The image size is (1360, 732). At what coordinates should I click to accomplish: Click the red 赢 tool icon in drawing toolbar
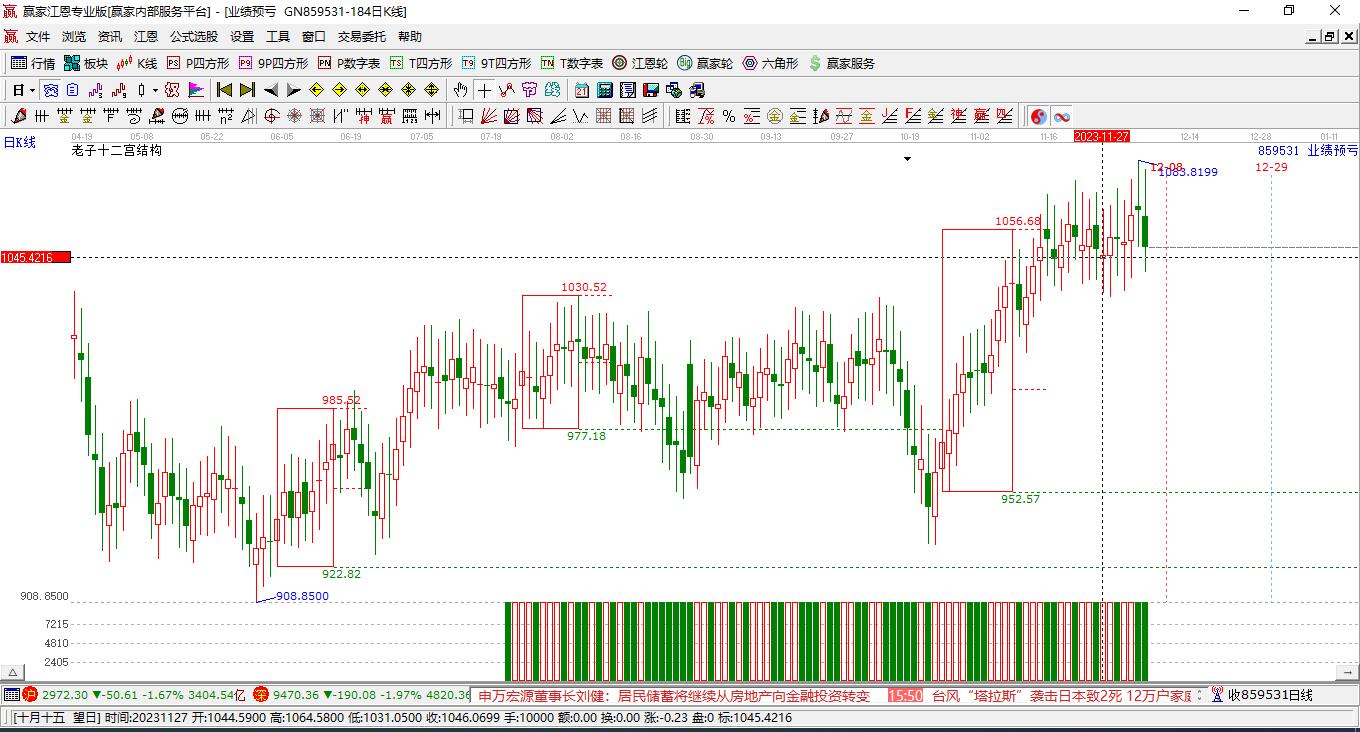pyautogui.click(x=385, y=116)
